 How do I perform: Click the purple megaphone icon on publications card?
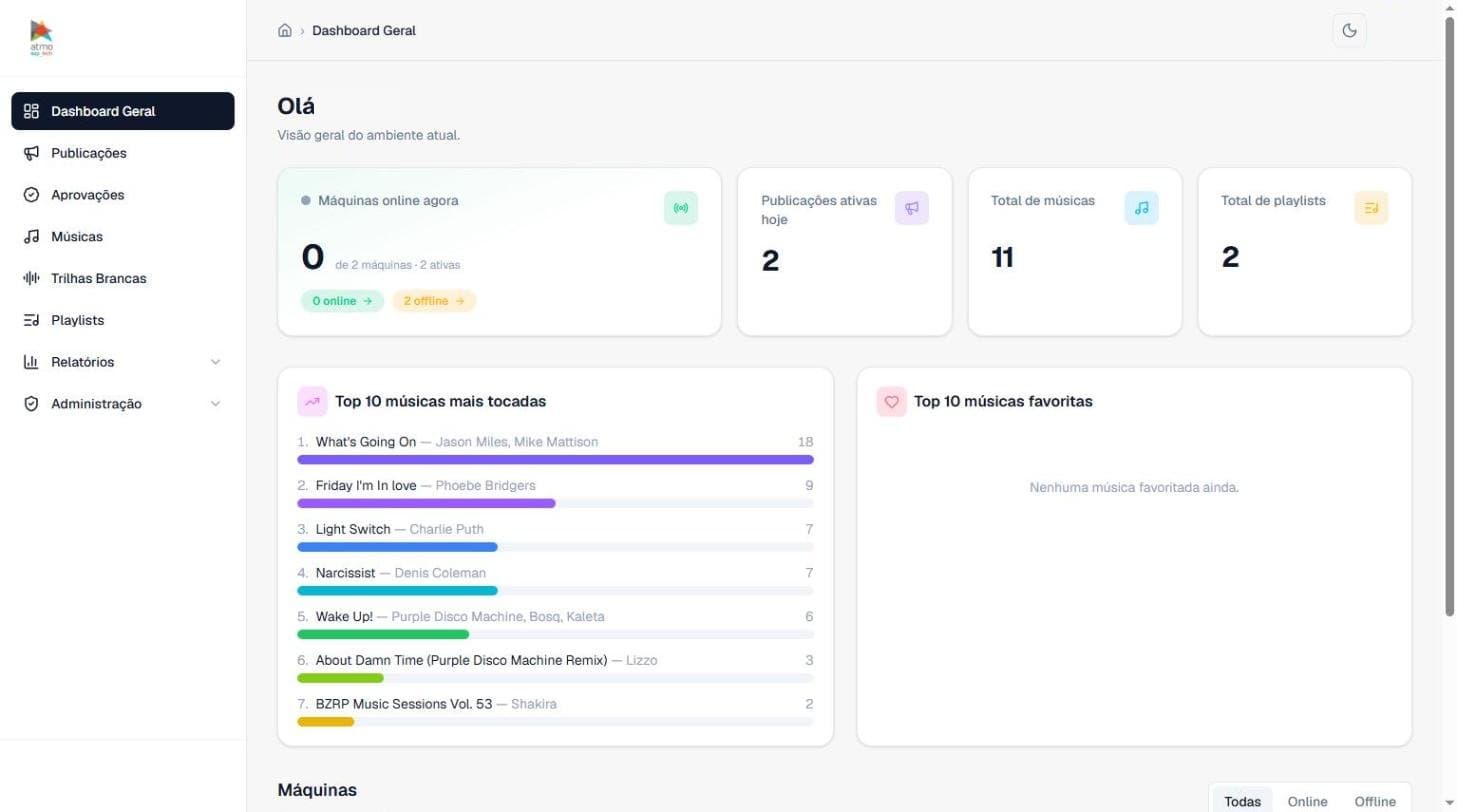(911, 208)
